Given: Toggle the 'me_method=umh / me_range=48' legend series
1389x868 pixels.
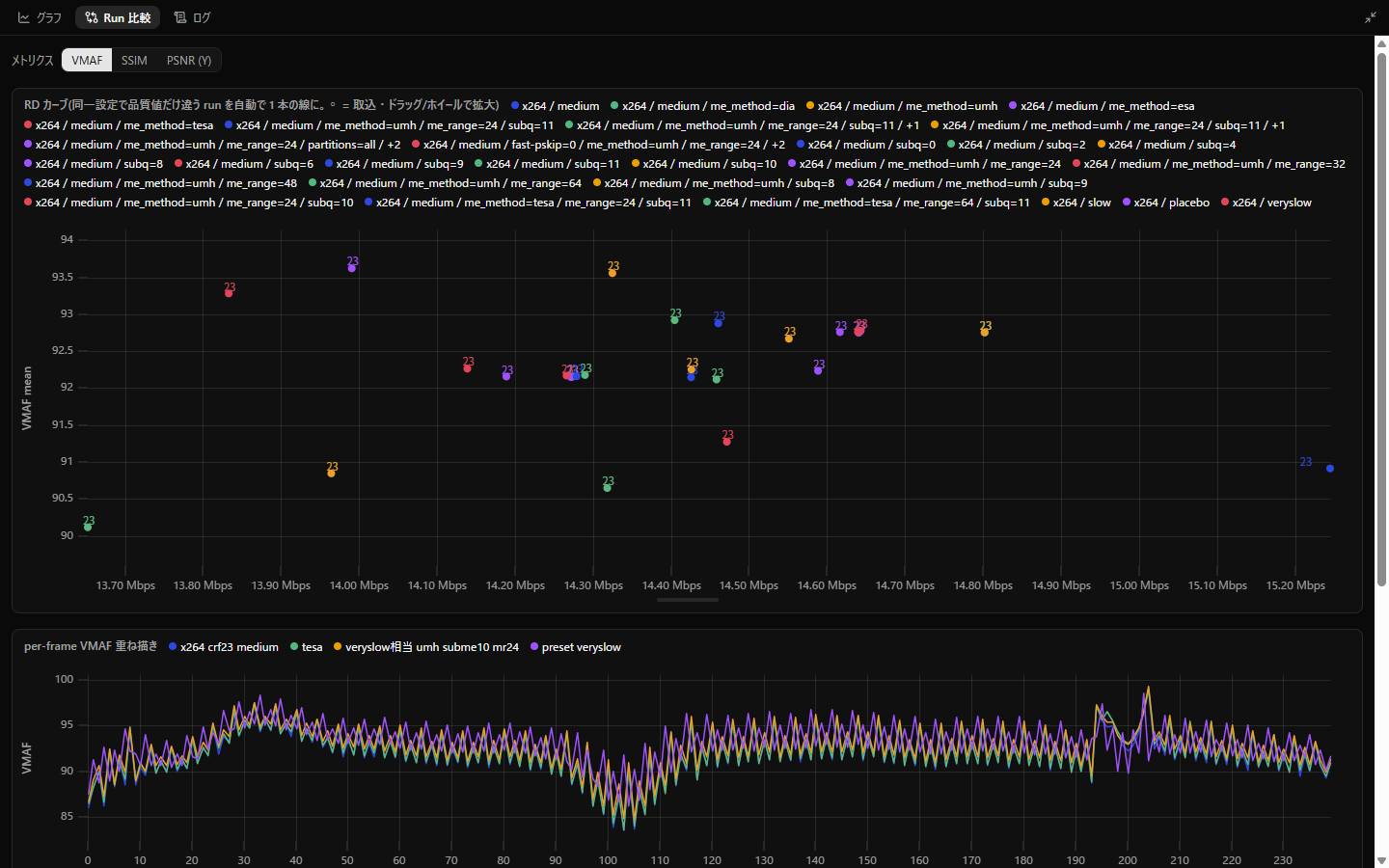Looking at the screenshot, I should point(160,183).
